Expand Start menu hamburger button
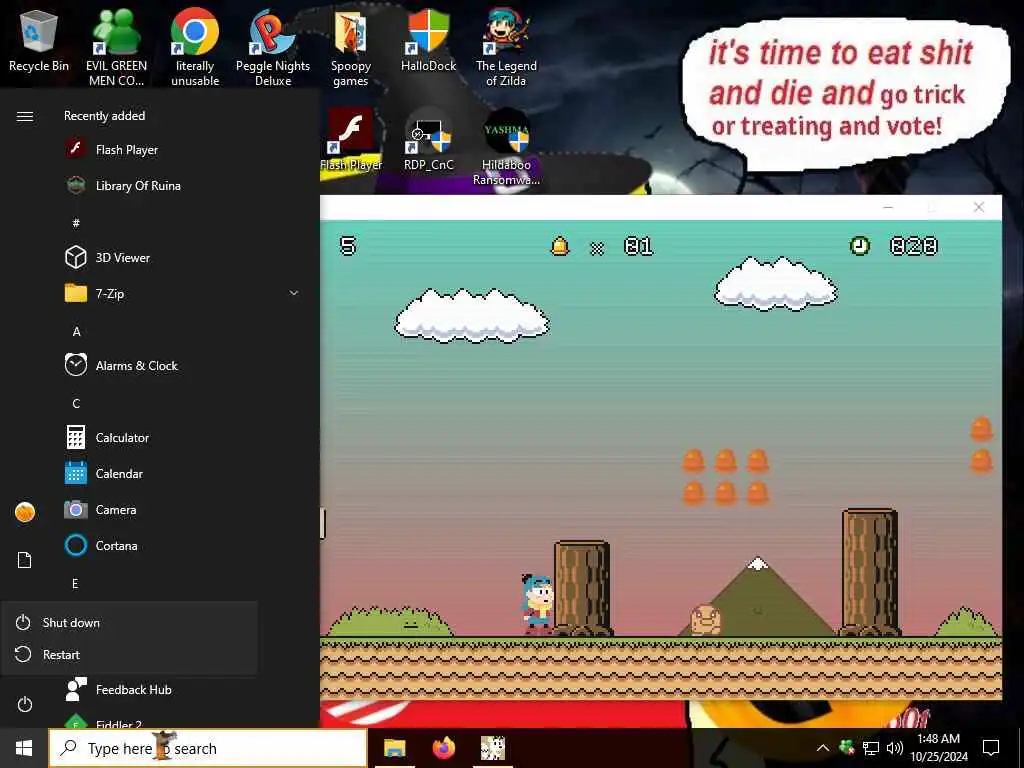 tap(25, 116)
